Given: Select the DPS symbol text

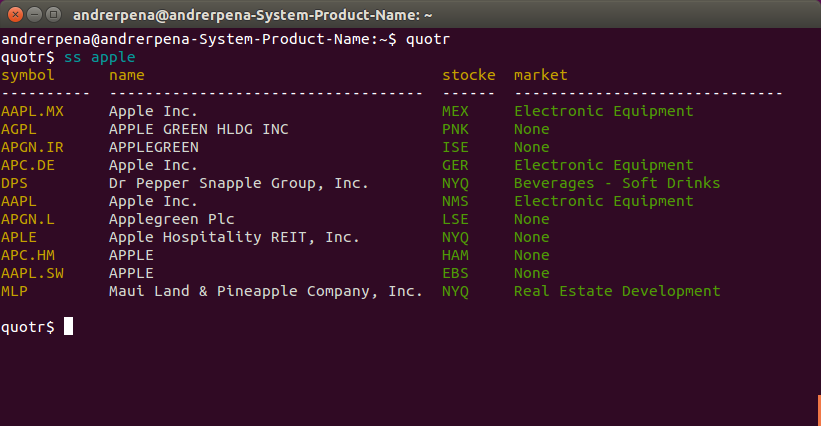Looking at the screenshot, I should [14, 183].
